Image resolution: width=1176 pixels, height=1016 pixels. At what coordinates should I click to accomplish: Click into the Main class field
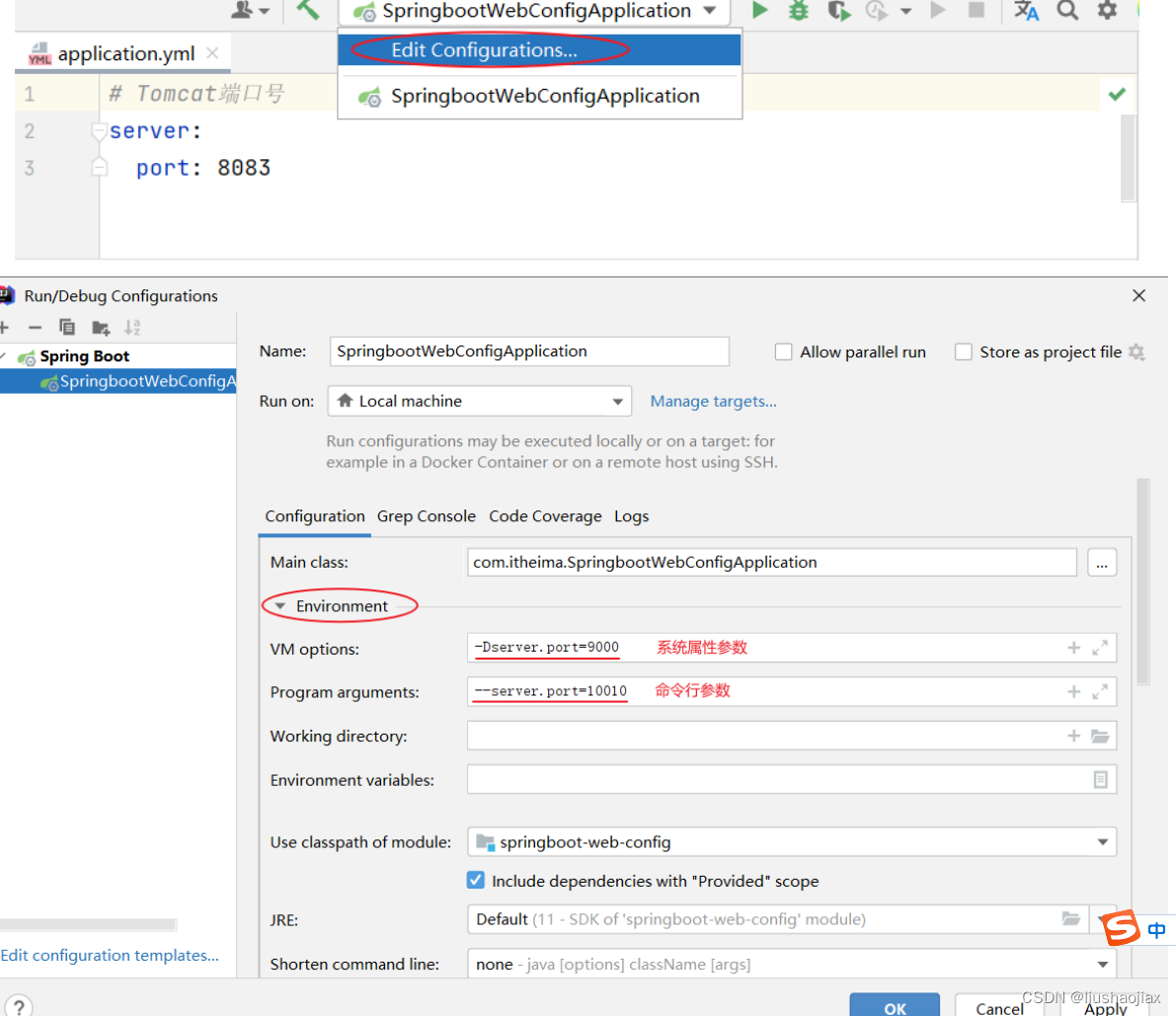pyautogui.click(x=772, y=563)
